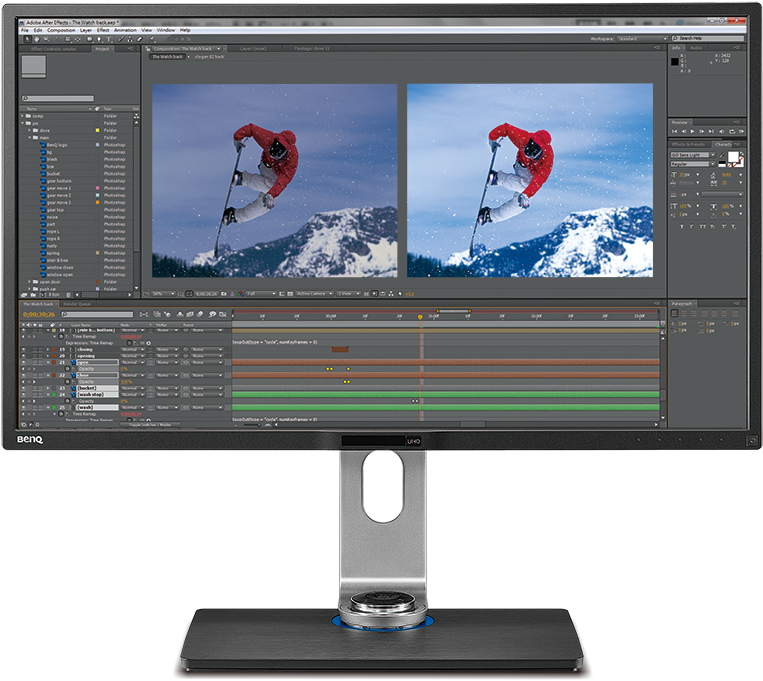The width and height of the screenshot is (763, 681).
Task: Pick the Character panel eyedropper
Action: tap(722, 155)
